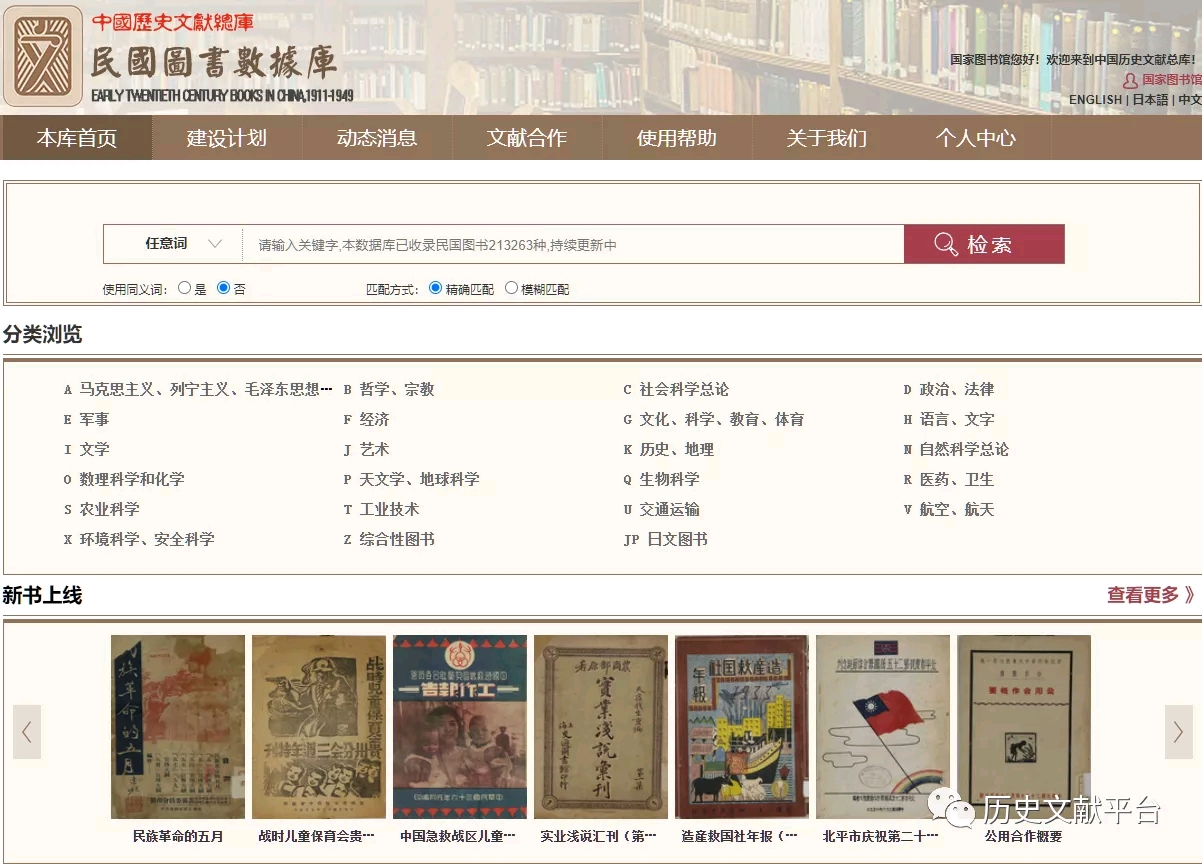This screenshot has width=1202, height=864.
Task: Open book cover 公用合作概要
Action: tap(1024, 727)
